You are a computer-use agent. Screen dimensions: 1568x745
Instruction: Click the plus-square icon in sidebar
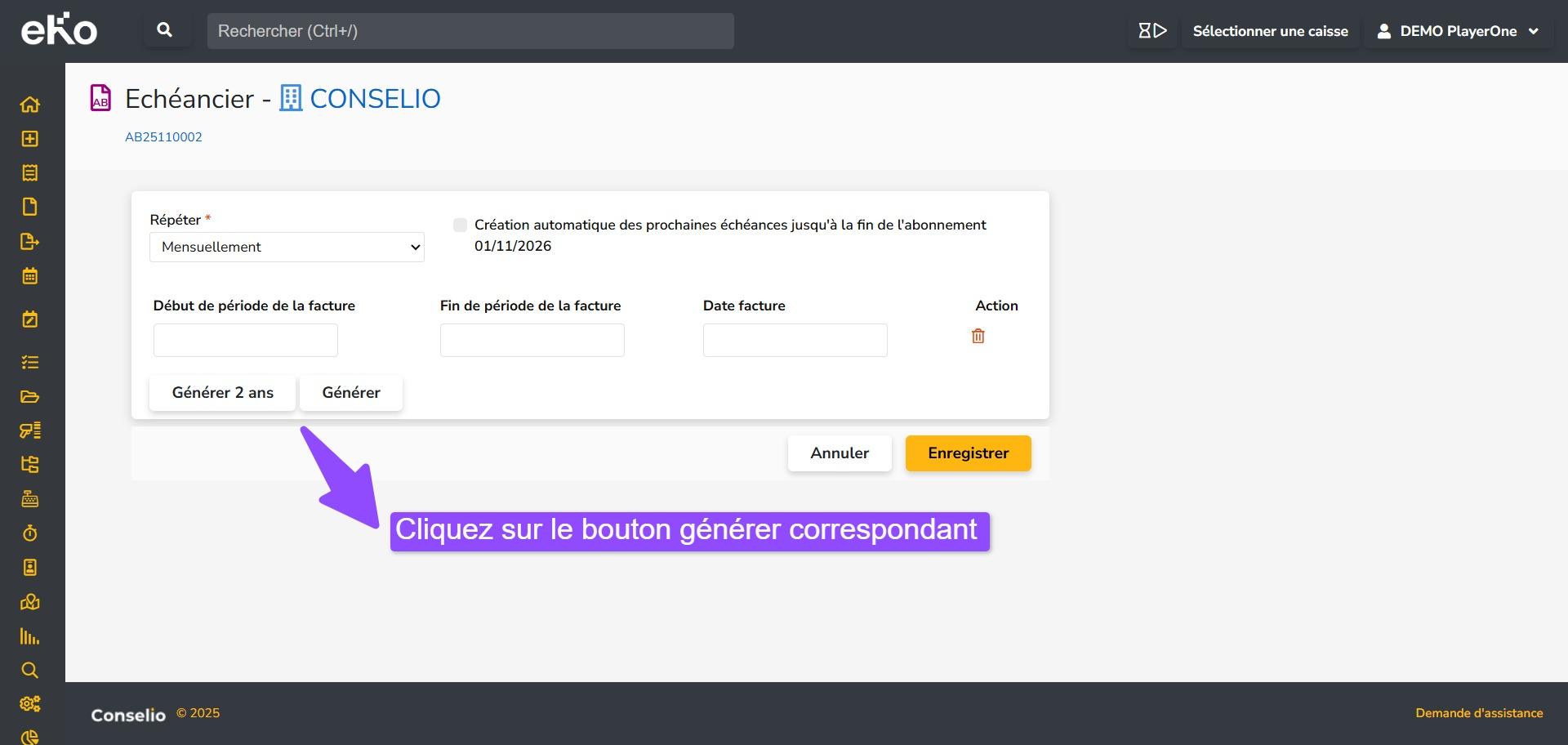point(29,139)
